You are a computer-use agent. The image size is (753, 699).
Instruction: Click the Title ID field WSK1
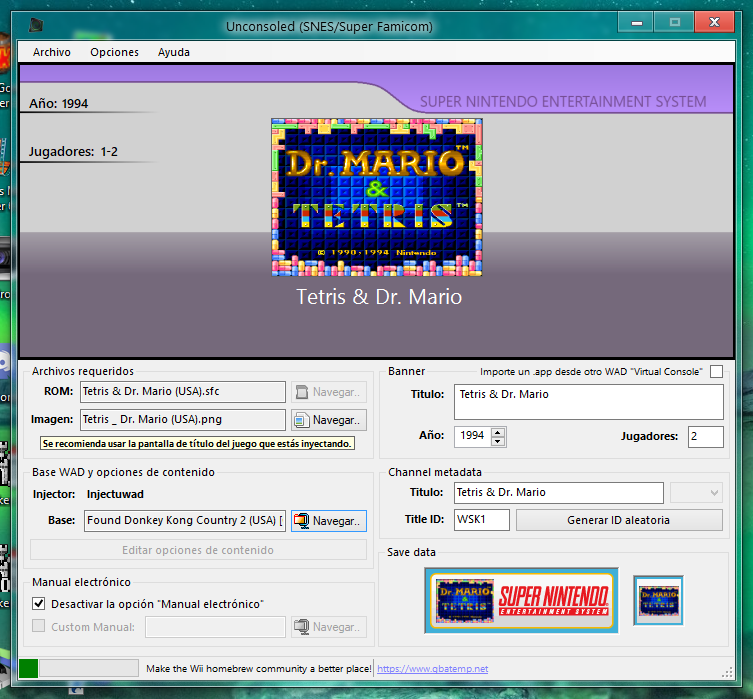point(482,520)
